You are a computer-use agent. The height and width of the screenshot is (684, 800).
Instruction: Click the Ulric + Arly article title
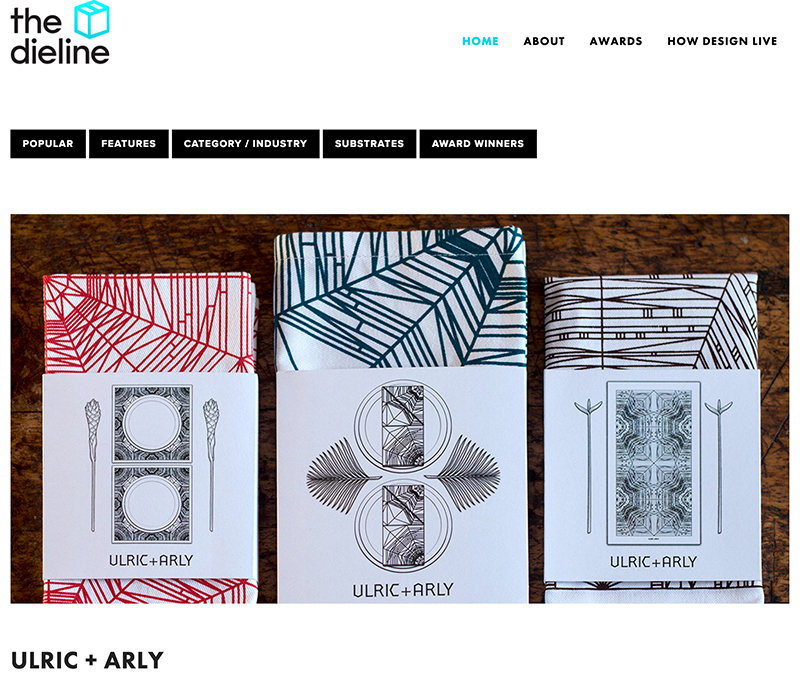click(x=87, y=661)
